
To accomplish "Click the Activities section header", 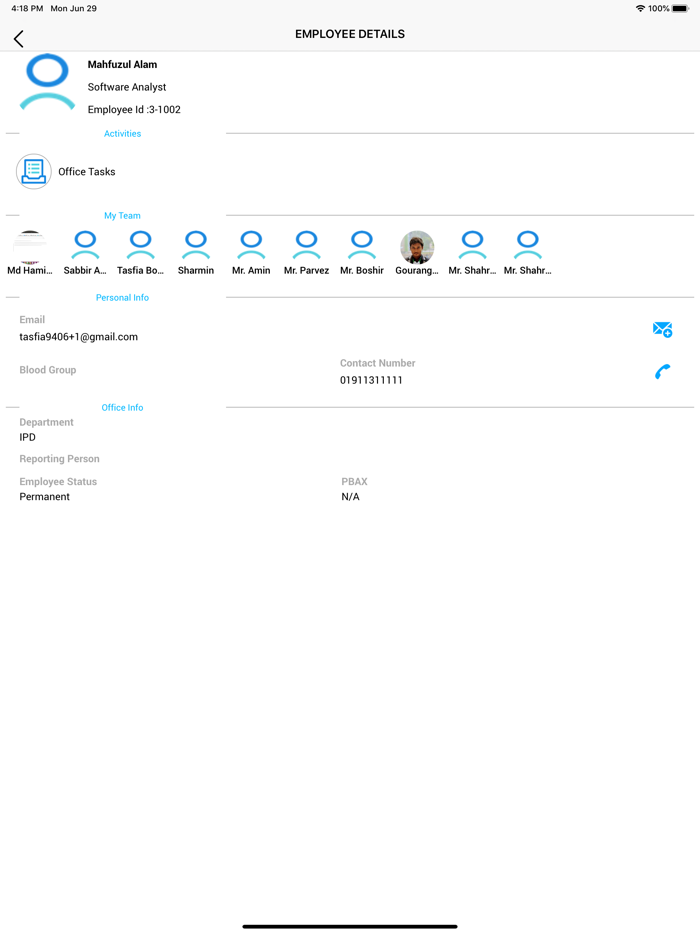I will [122, 134].
